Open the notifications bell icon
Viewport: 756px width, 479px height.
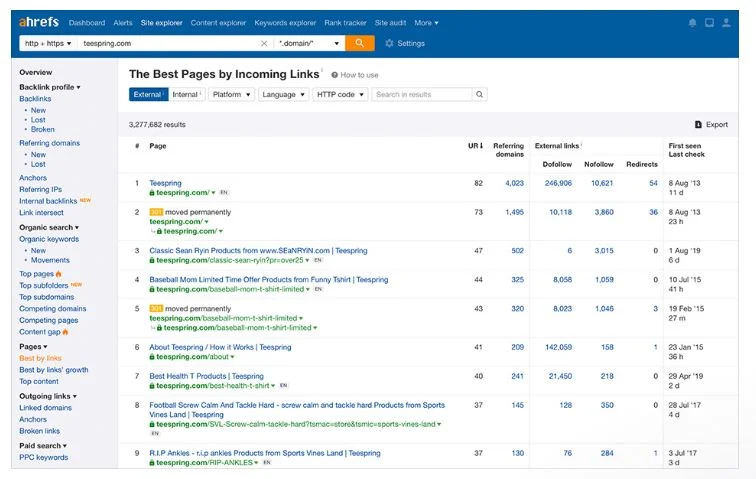click(692, 23)
